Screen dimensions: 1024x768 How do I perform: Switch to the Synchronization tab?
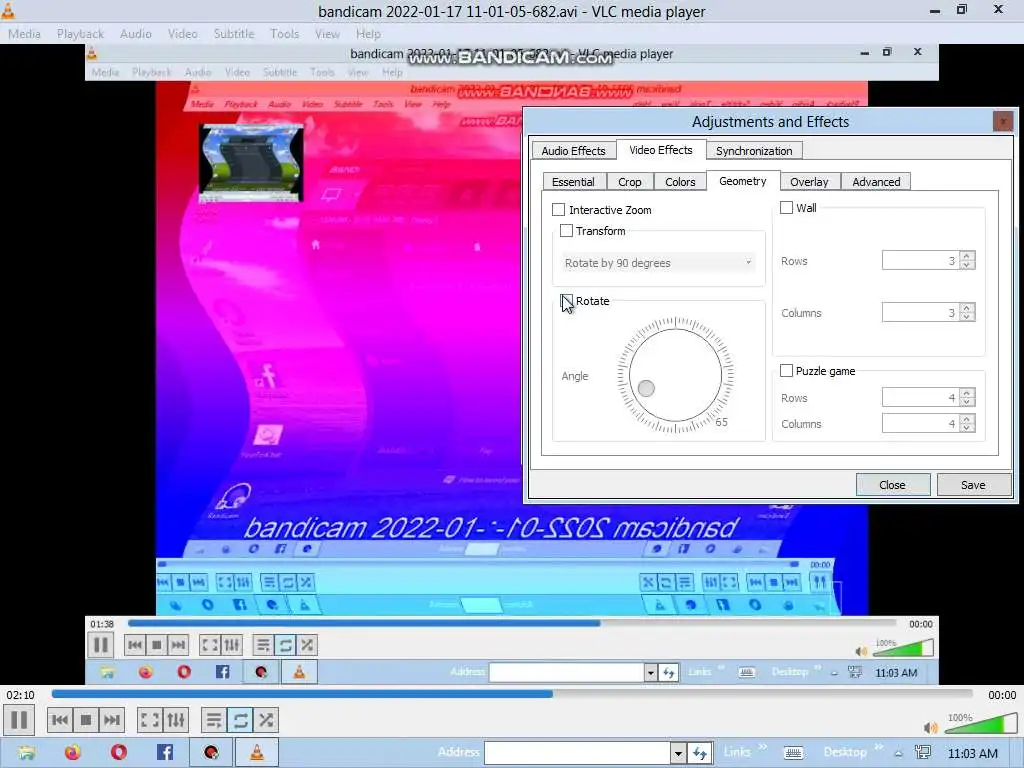(x=754, y=151)
